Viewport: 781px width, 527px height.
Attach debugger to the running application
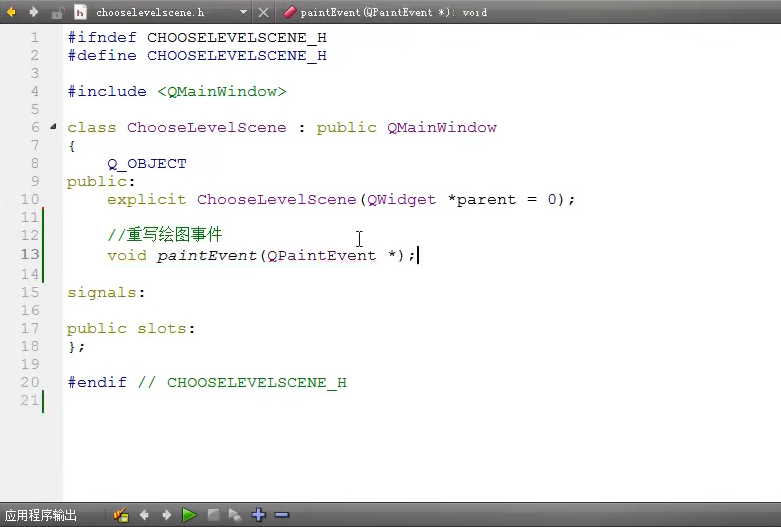tap(235, 515)
